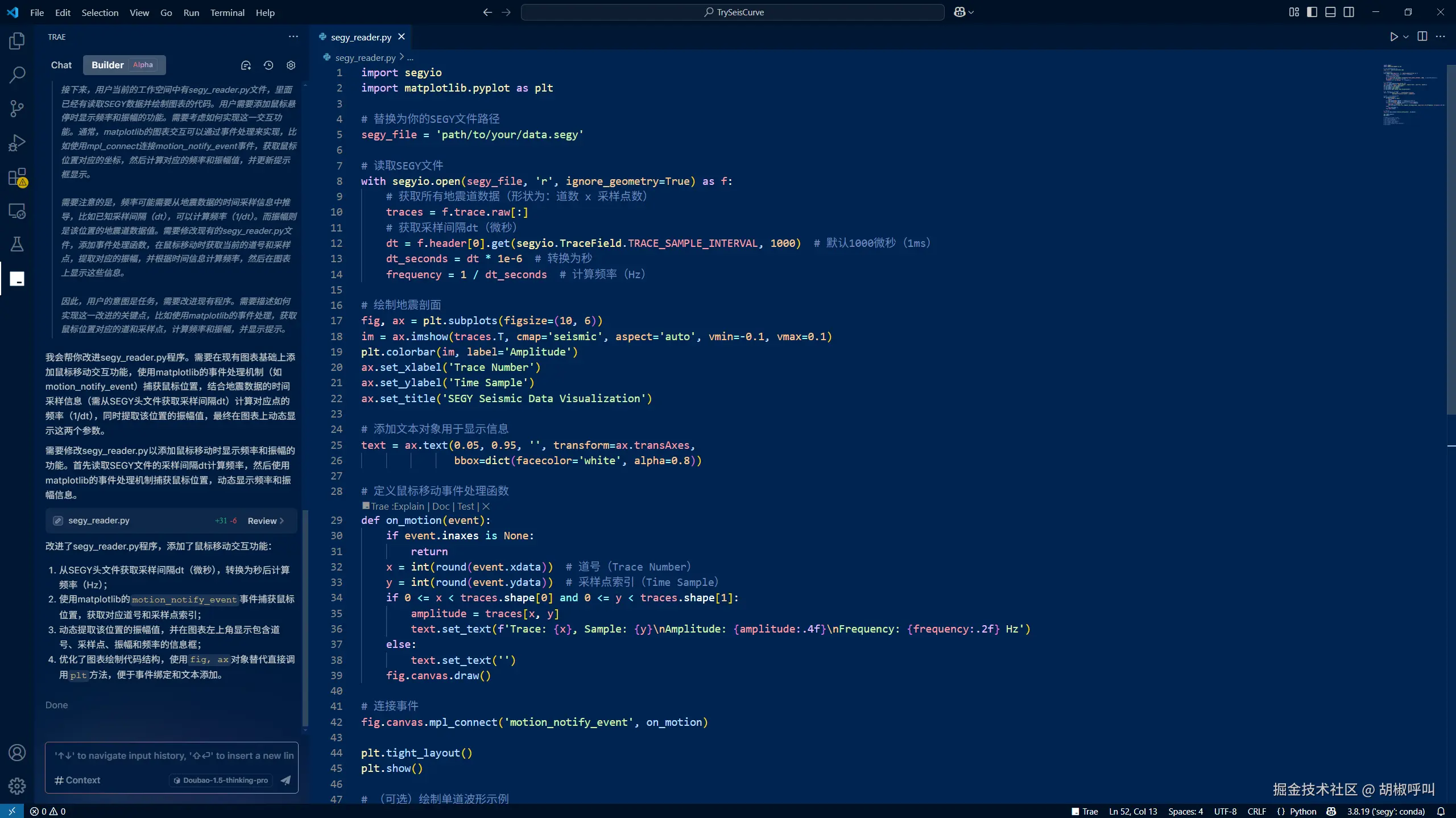
Task: Open Source Control view icon
Action: [17, 109]
